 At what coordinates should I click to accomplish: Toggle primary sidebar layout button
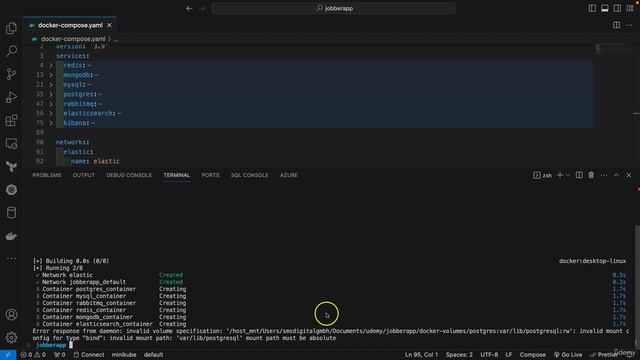(592, 8)
